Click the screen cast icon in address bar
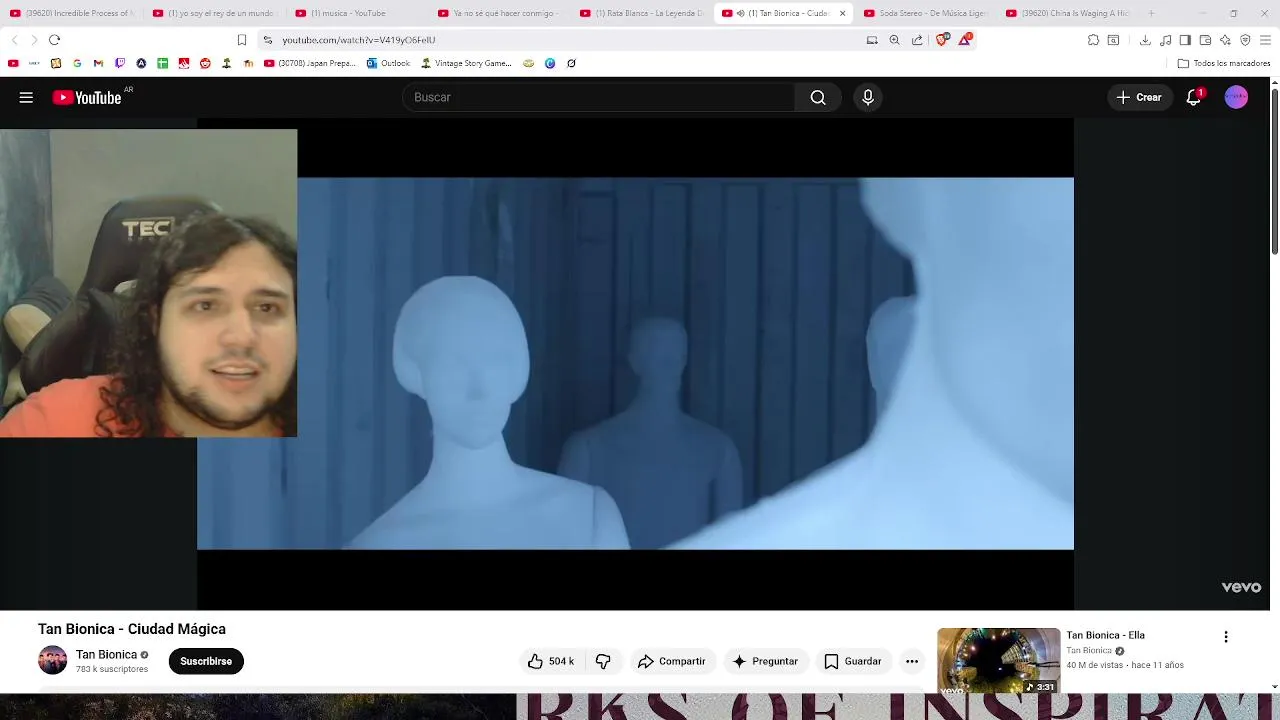The width and height of the screenshot is (1280, 720). pos(872,40)
